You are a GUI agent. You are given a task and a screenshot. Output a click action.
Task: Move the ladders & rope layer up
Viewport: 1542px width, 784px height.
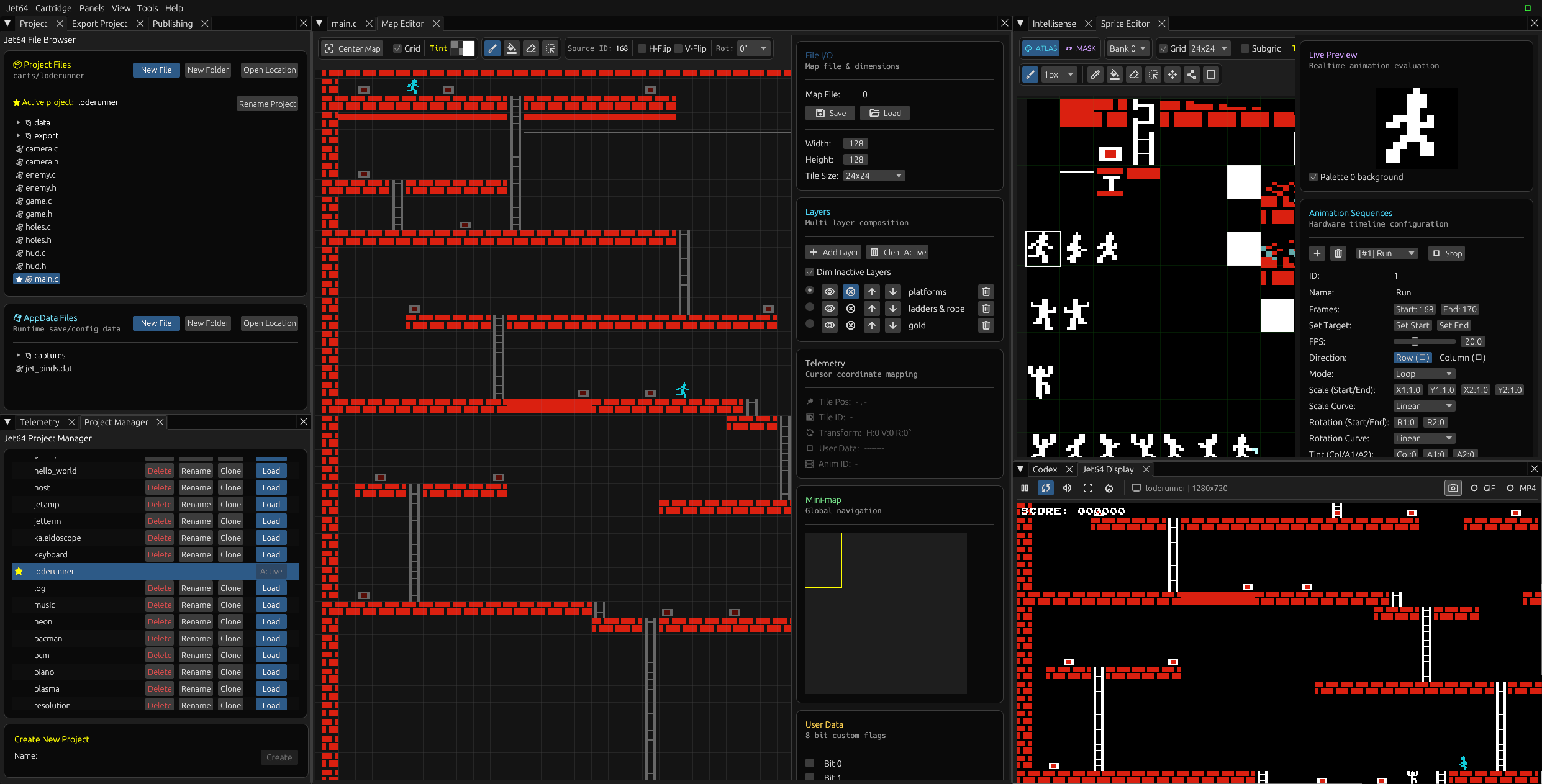[x=872, y=309]
